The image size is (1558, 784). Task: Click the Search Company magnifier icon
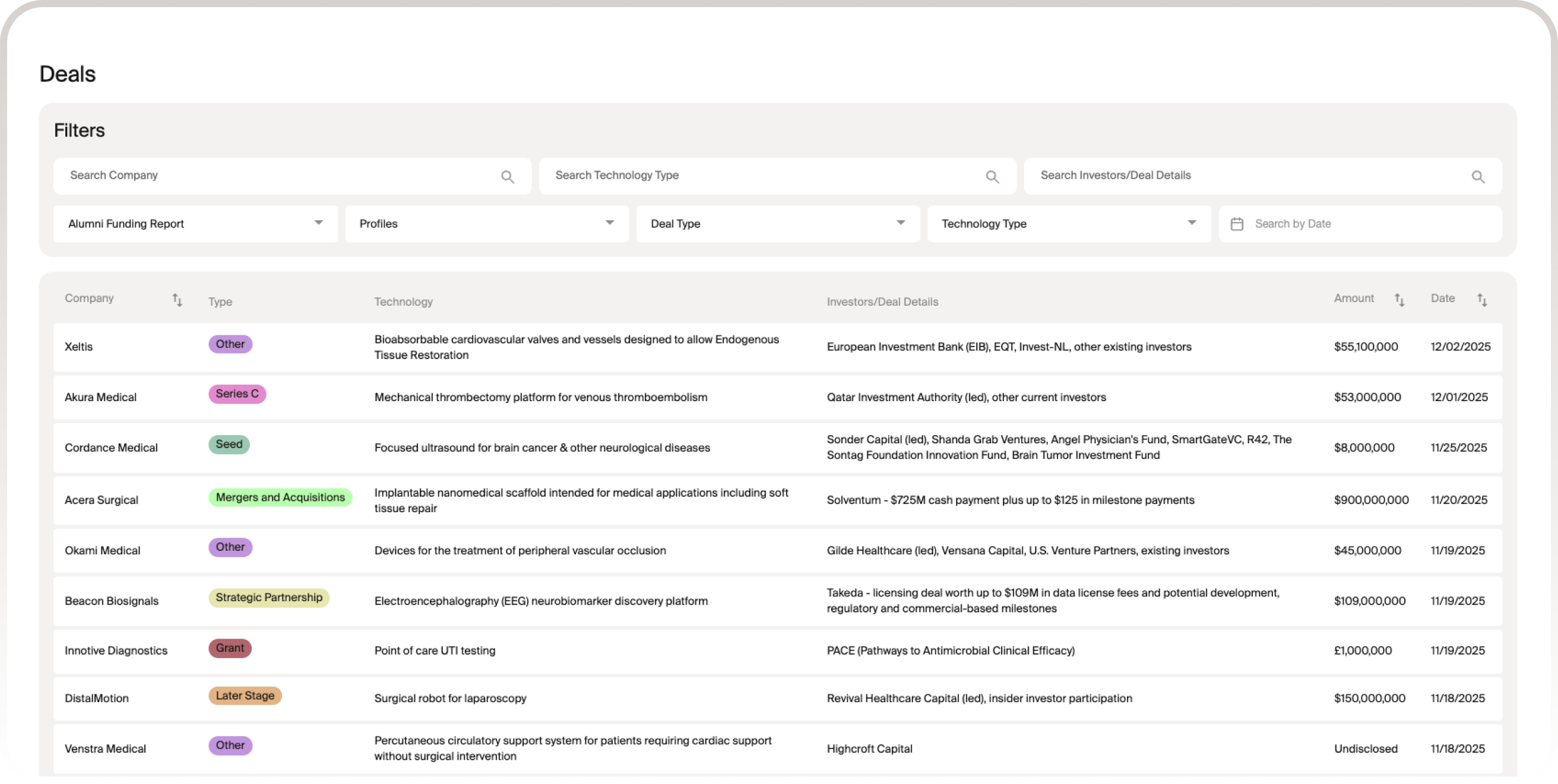point(508,176)
